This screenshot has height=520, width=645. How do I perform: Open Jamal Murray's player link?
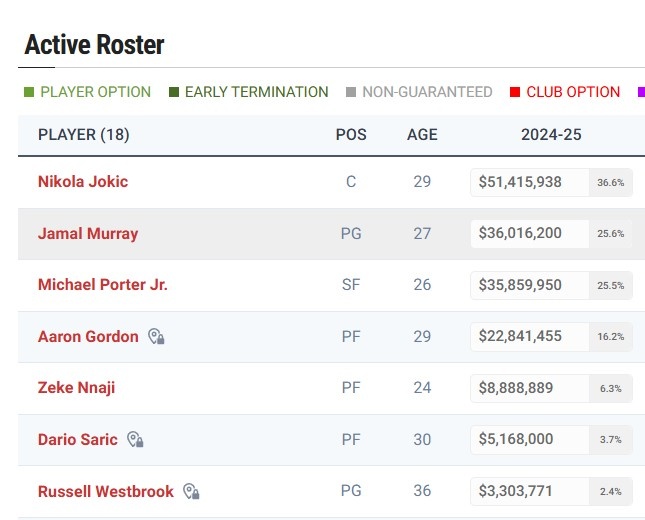(x=88, y=234)
